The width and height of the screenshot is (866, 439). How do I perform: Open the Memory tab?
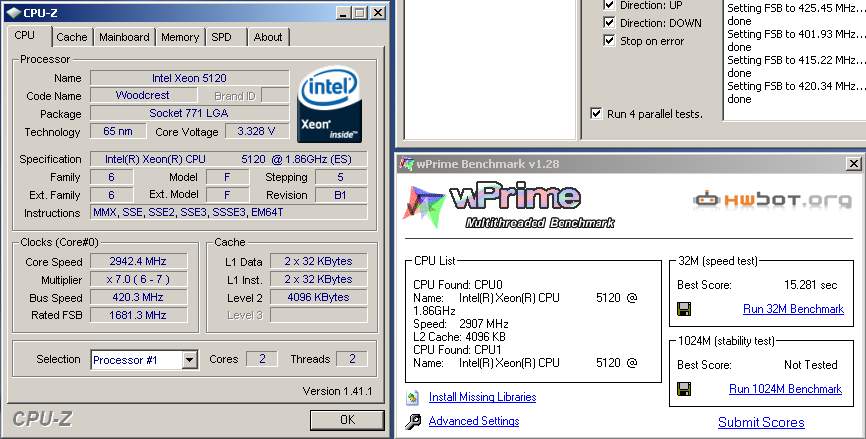tap(180, 37)
